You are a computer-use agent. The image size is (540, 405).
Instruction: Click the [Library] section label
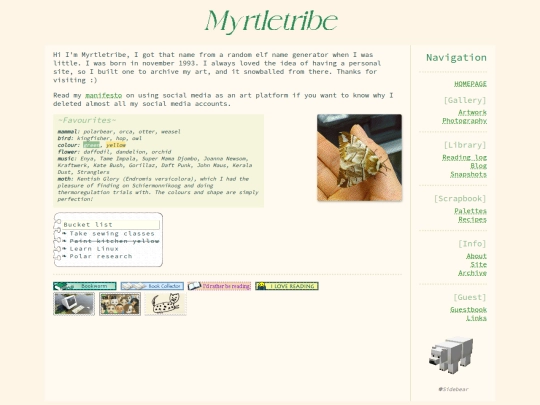pyautogui.click(x=465, y=145)
